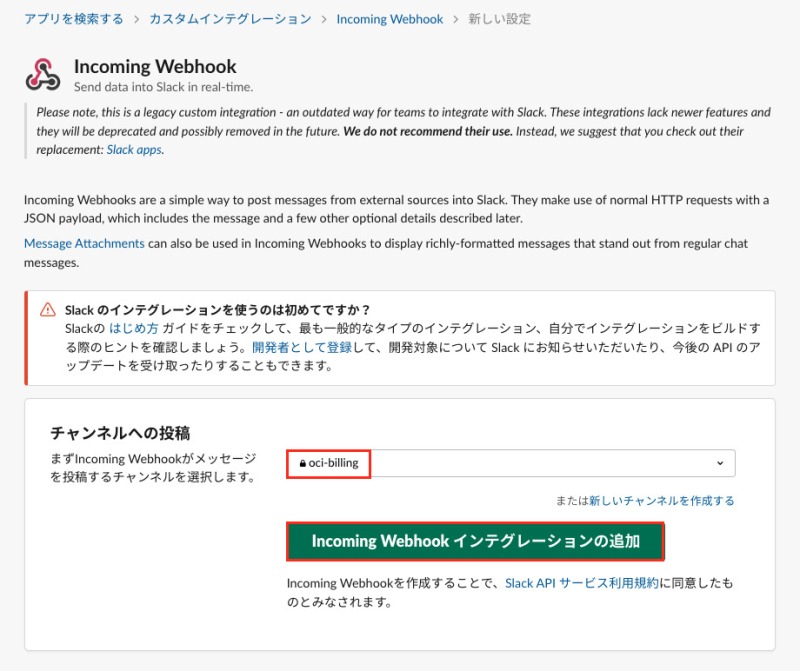Go to アプリを検索する breadcrumb
Screen dimensions: 800x671
click(x=74, y=19)
